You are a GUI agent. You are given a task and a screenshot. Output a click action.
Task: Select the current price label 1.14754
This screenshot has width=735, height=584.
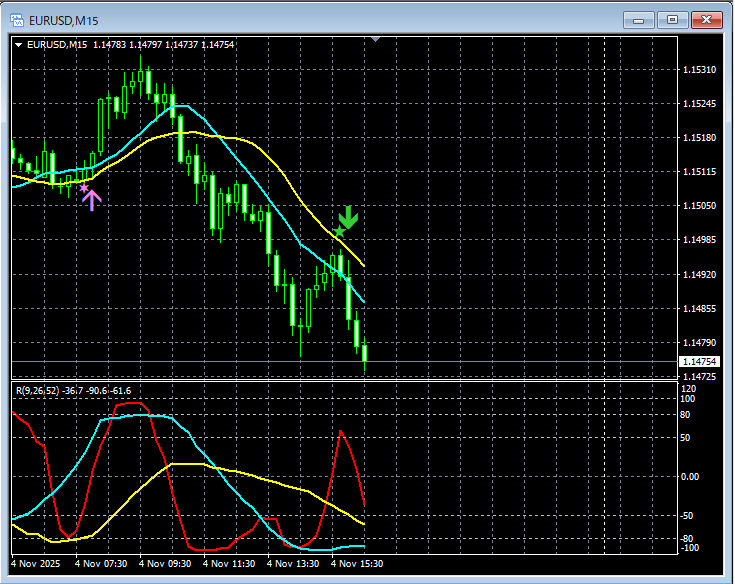(699, 361)
